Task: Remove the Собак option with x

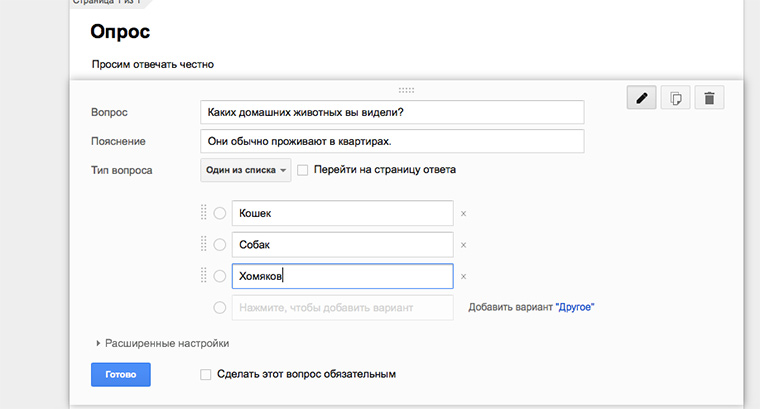Action: pos(463,245)
